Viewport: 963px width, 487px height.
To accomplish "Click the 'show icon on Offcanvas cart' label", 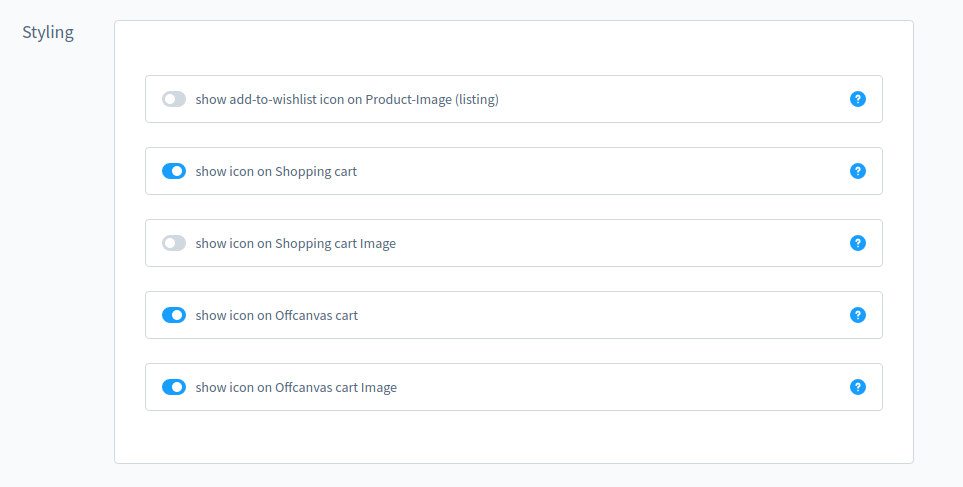I will pyautogui.click(x=276, y=315).
